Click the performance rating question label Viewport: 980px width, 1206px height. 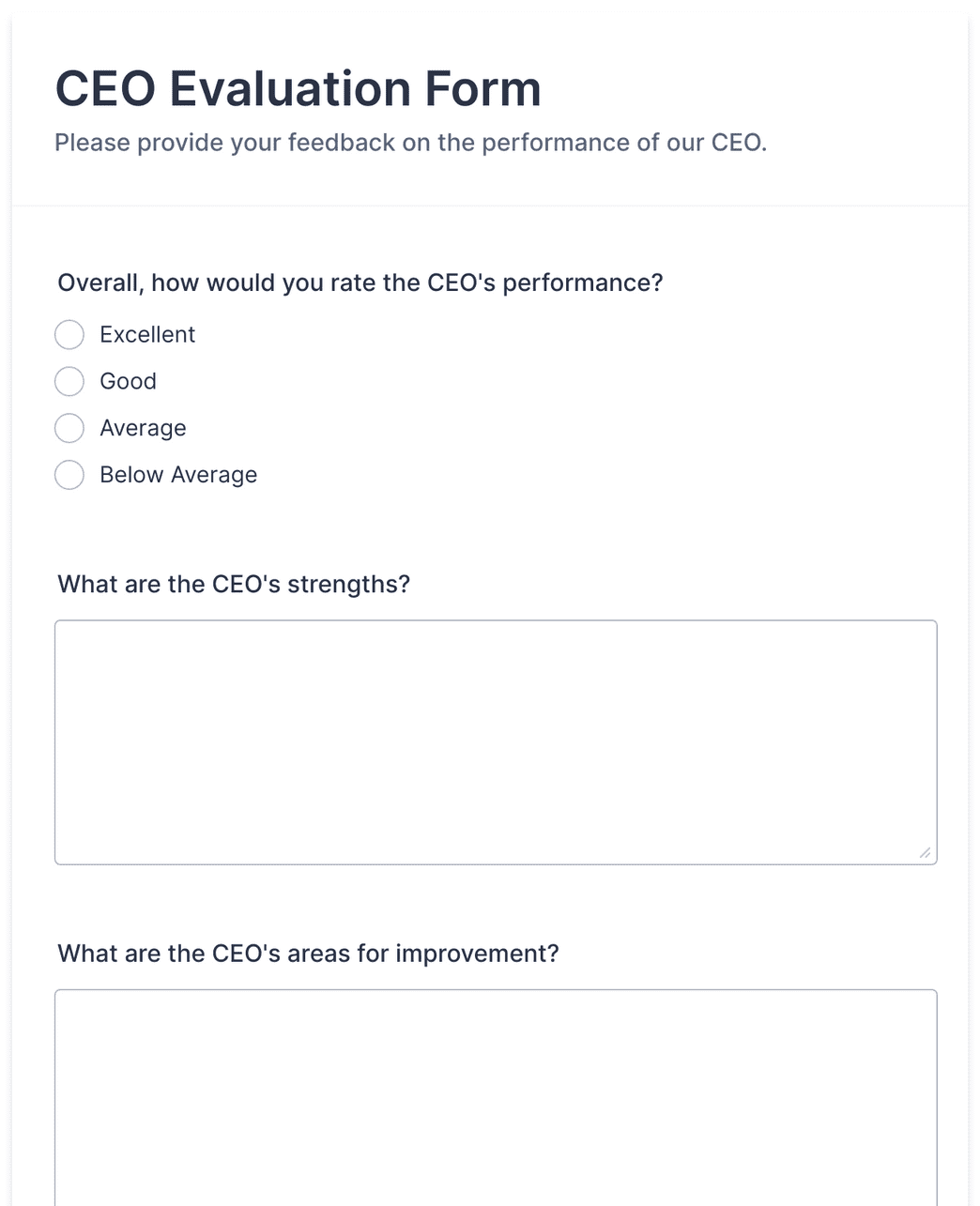[x=360, y=282]
